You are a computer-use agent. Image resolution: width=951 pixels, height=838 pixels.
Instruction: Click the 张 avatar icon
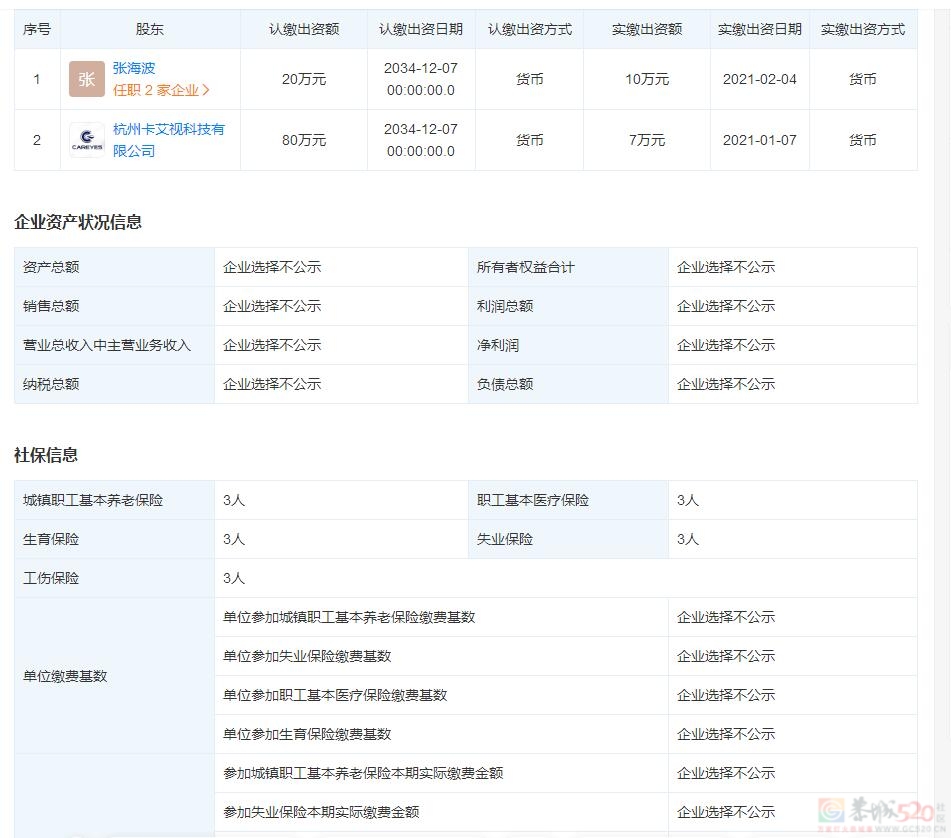(87, 79)
